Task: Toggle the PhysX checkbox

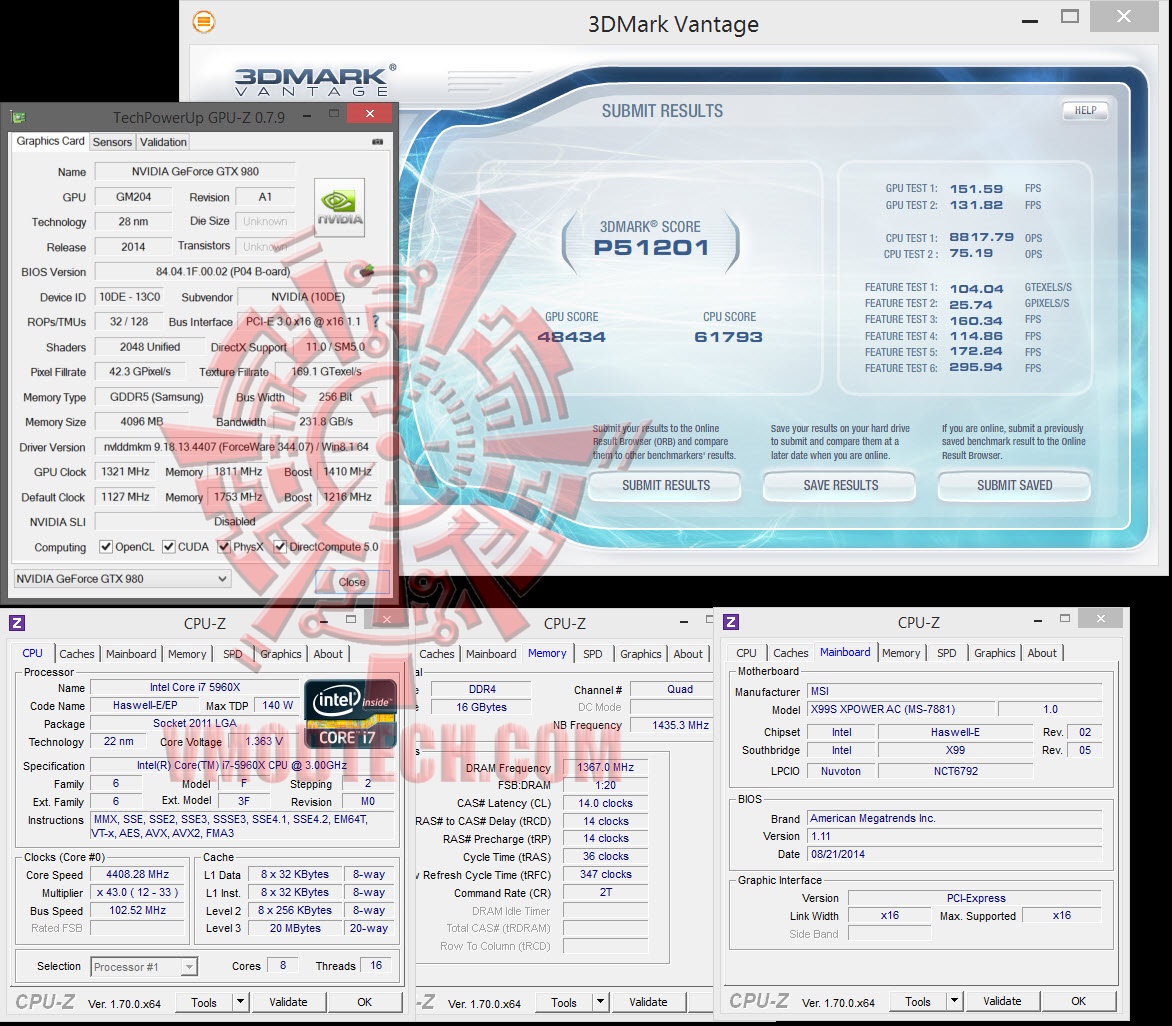Action: pos(223,547)
